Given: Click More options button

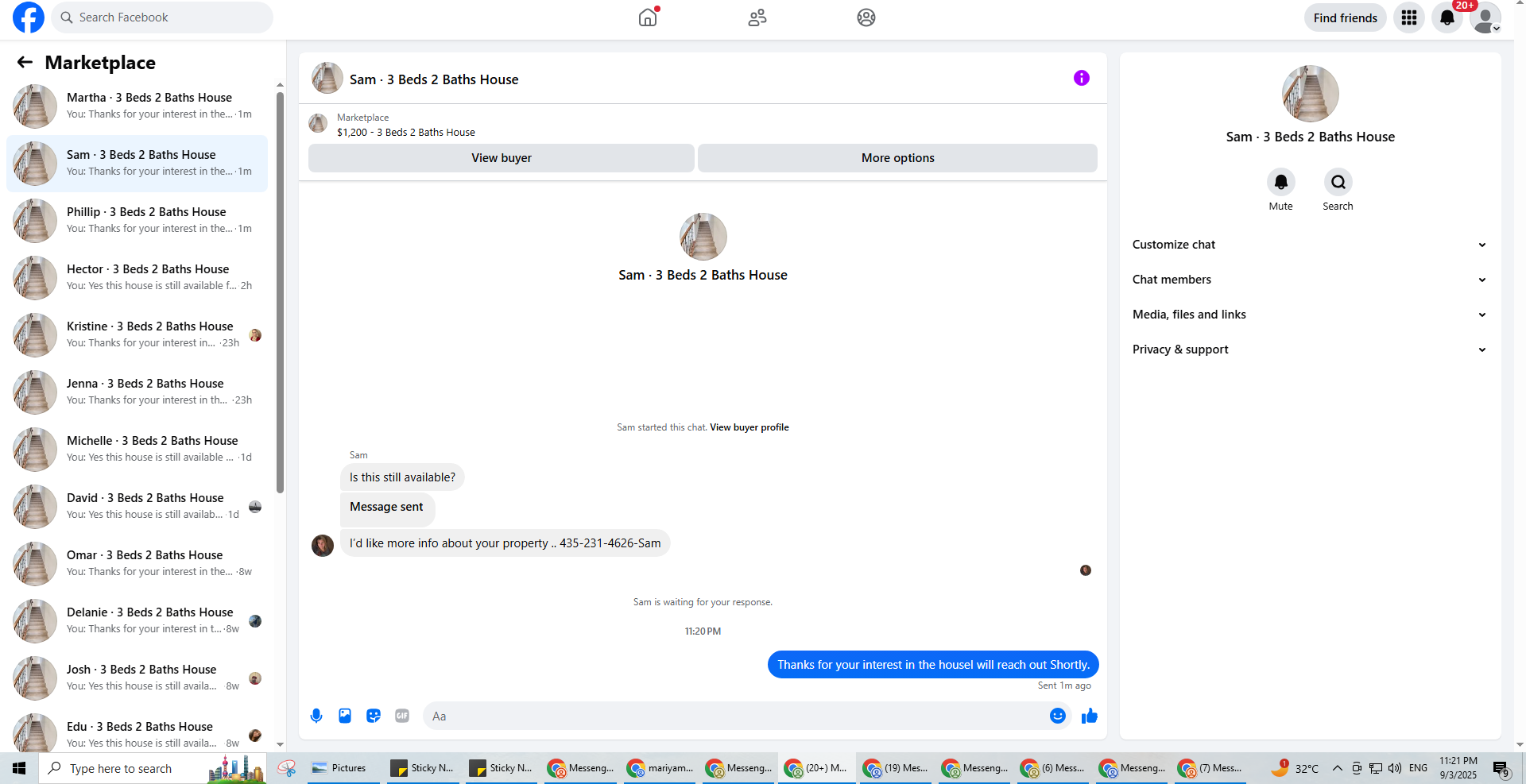Looking at the screenshot, I should (x=898, y=158).
